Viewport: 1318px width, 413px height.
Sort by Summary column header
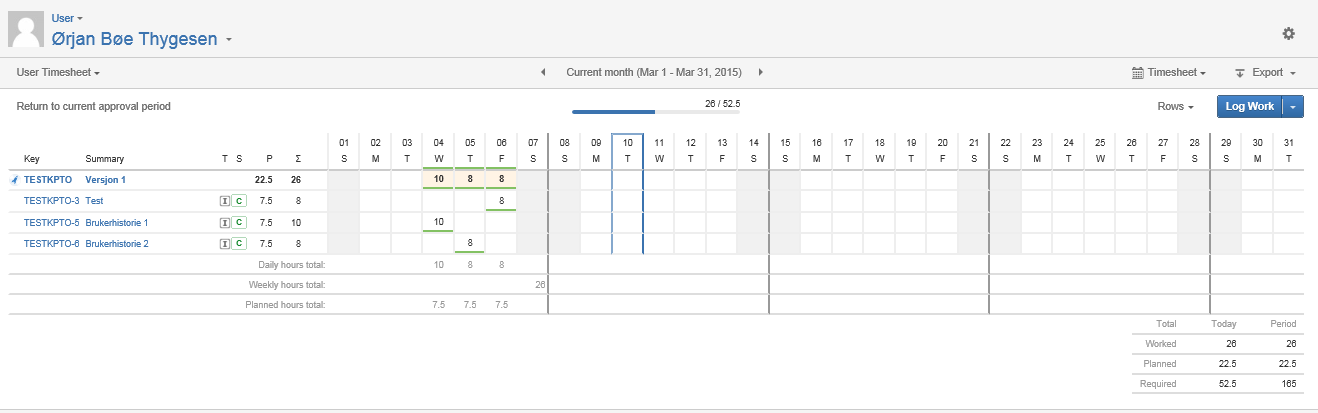tap(105, 159)
